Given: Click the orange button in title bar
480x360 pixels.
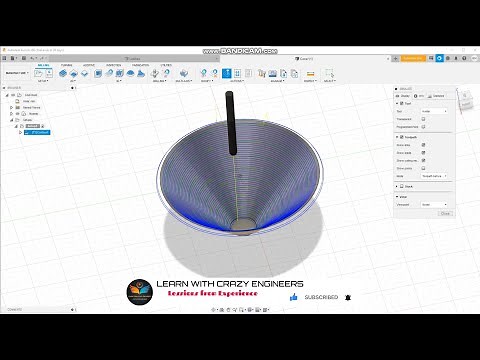Looking at the screenshot, I should click(413, 58).
